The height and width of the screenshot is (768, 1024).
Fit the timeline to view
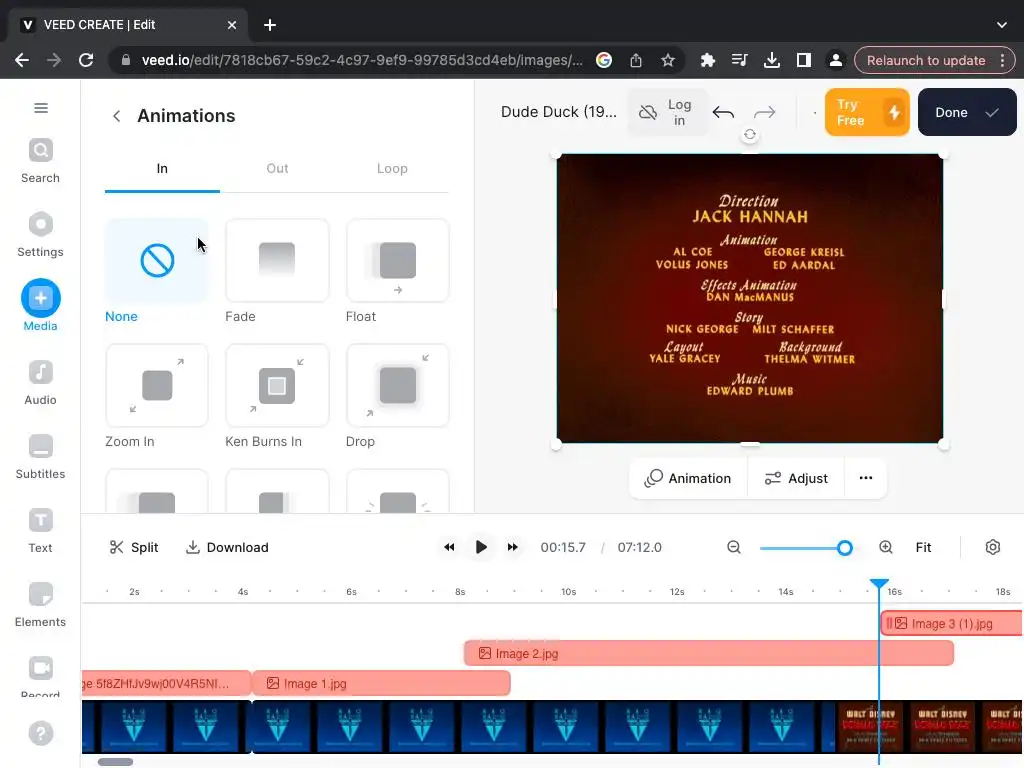923,547
